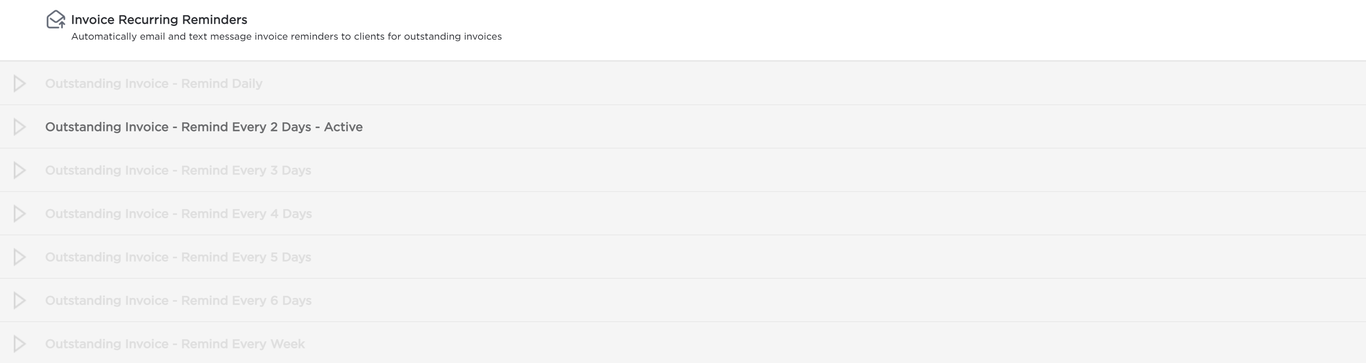Open Outstanding Invoice - Remind Every 5 Days label
The height and width of the screenshot is (363, 1366).
pos(178,257)
